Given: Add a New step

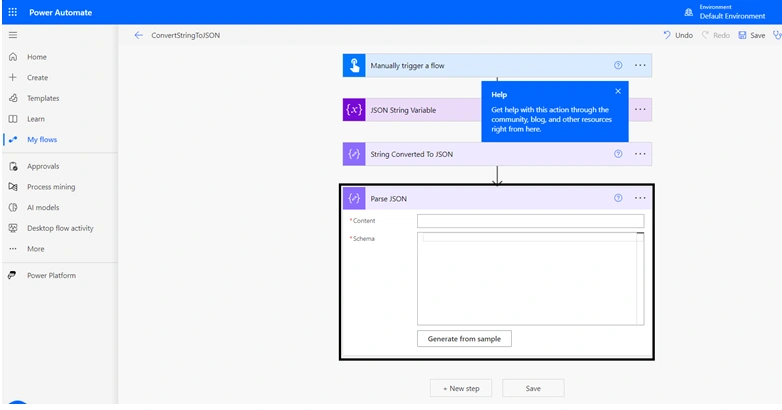Looking at the screenshot, I should tap(461, 388).
